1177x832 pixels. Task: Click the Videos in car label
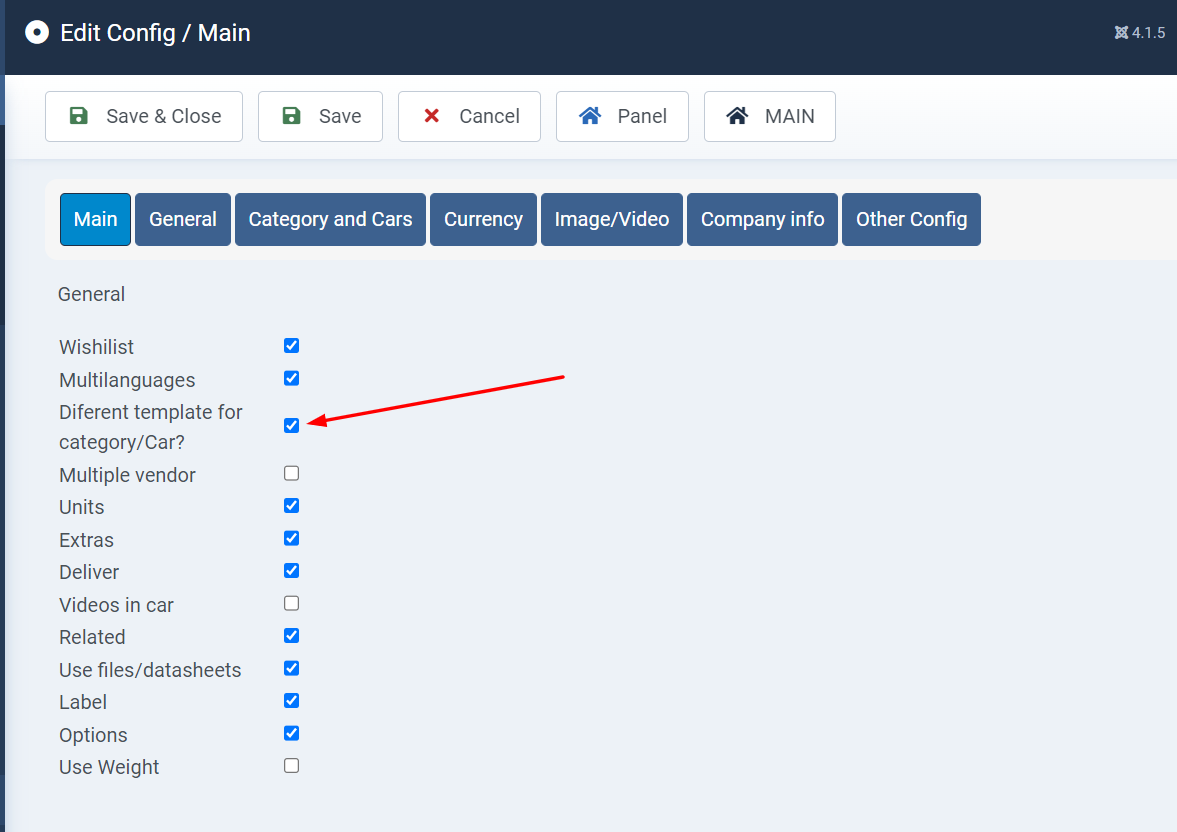pyautogui.click(x=116, y=605)
